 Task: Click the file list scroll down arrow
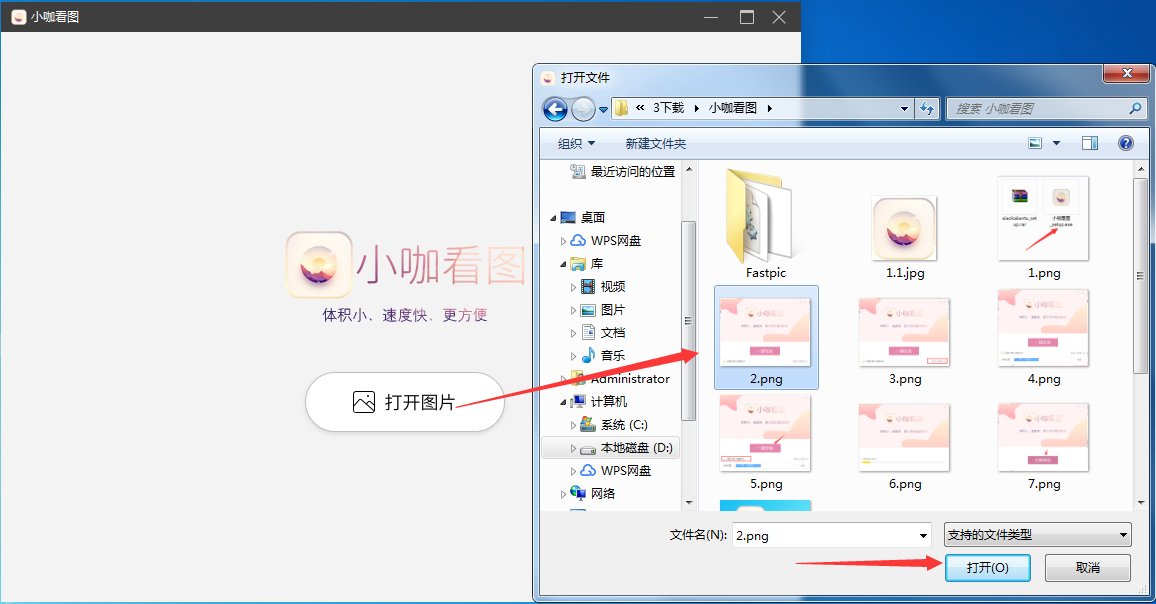1141,502
